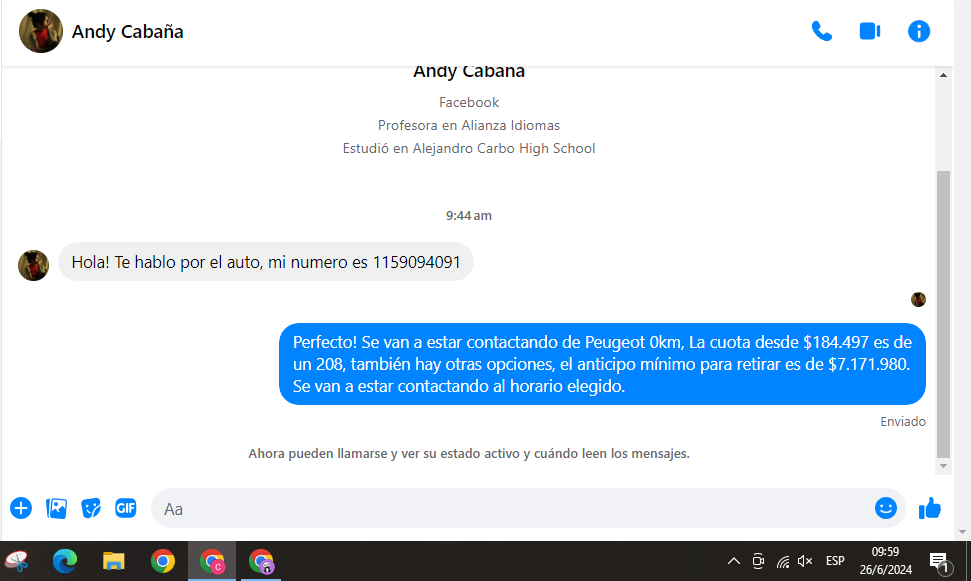Screen dimensions: 971x581
Task: Open network settings from the tray
Action: (x=783, y=562)
